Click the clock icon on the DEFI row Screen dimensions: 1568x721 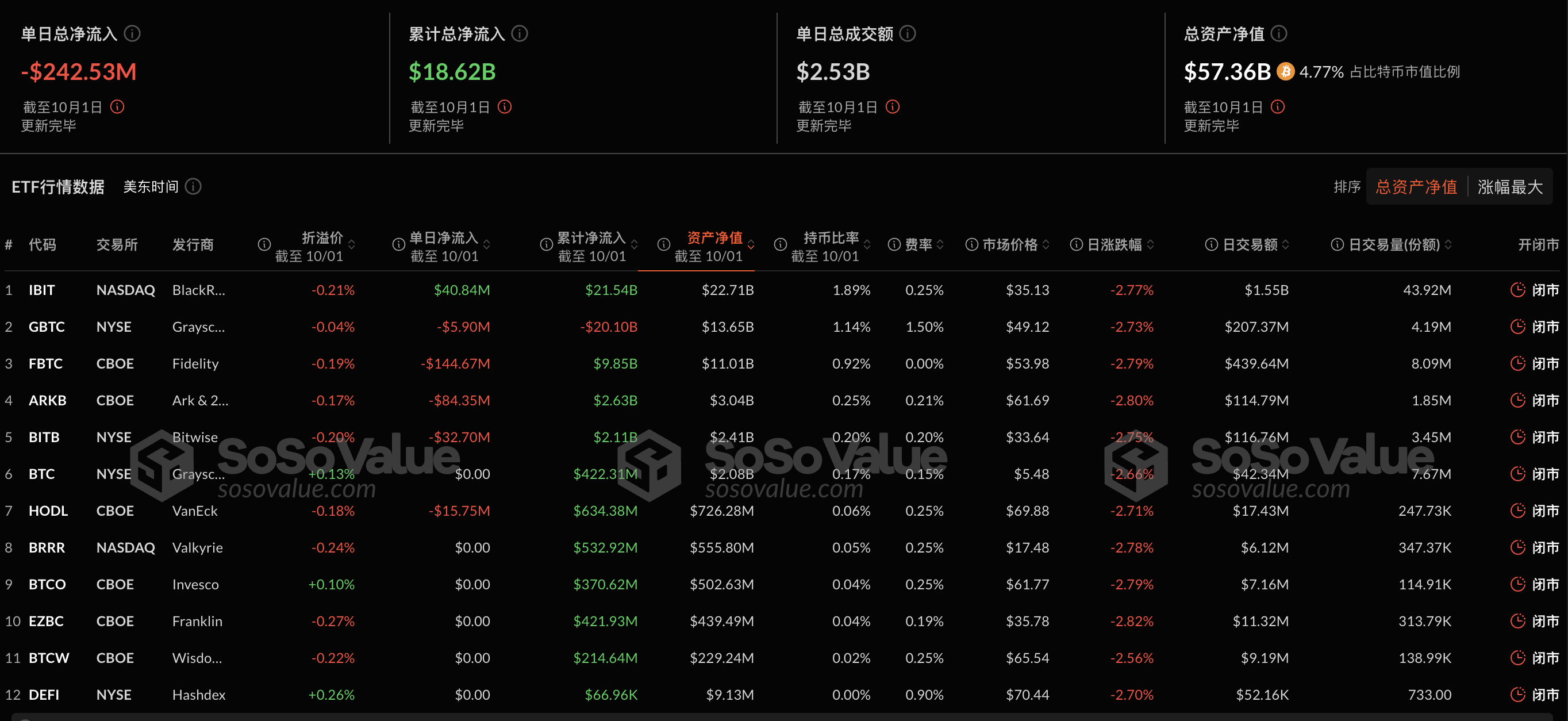[1517, 694]
